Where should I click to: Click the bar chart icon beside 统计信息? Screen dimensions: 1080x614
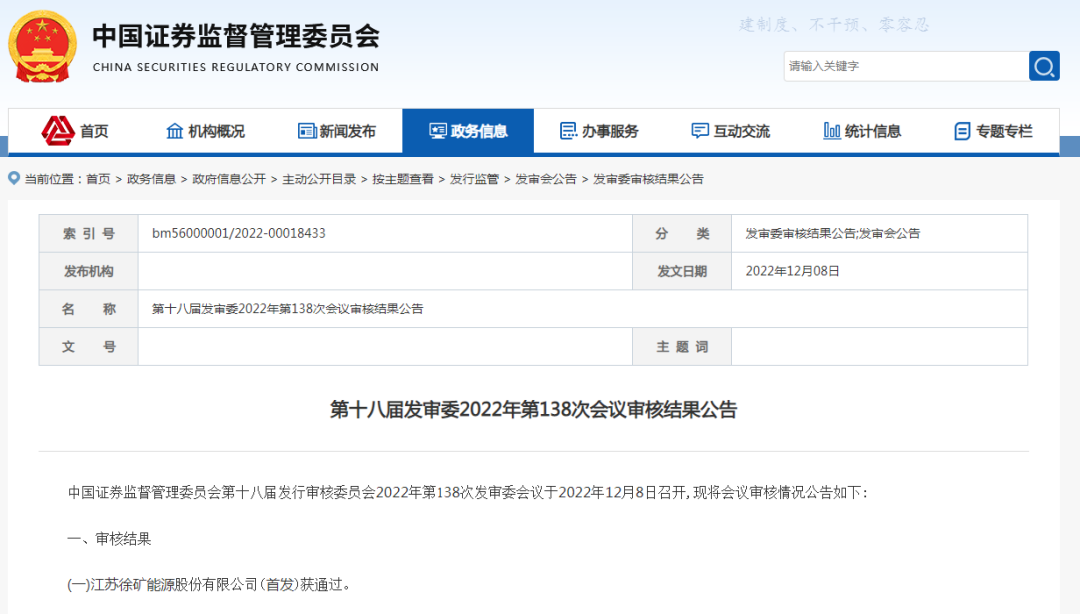click(831, 131)
